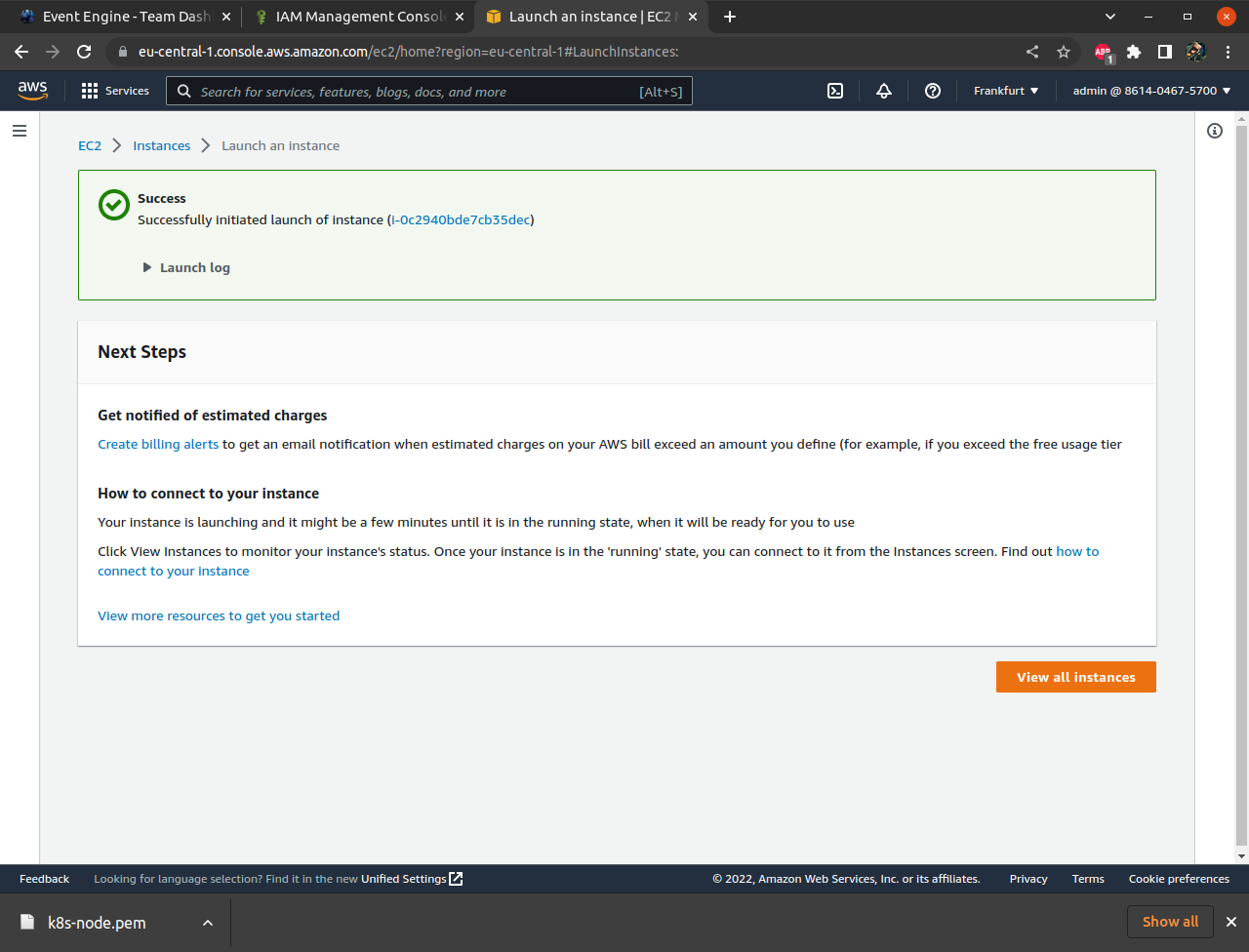Viewport: 1249px width, 952px height.
Task: Open the Chrome three-dot menu
Action: pyautogui.click(x=1228, y=52)
